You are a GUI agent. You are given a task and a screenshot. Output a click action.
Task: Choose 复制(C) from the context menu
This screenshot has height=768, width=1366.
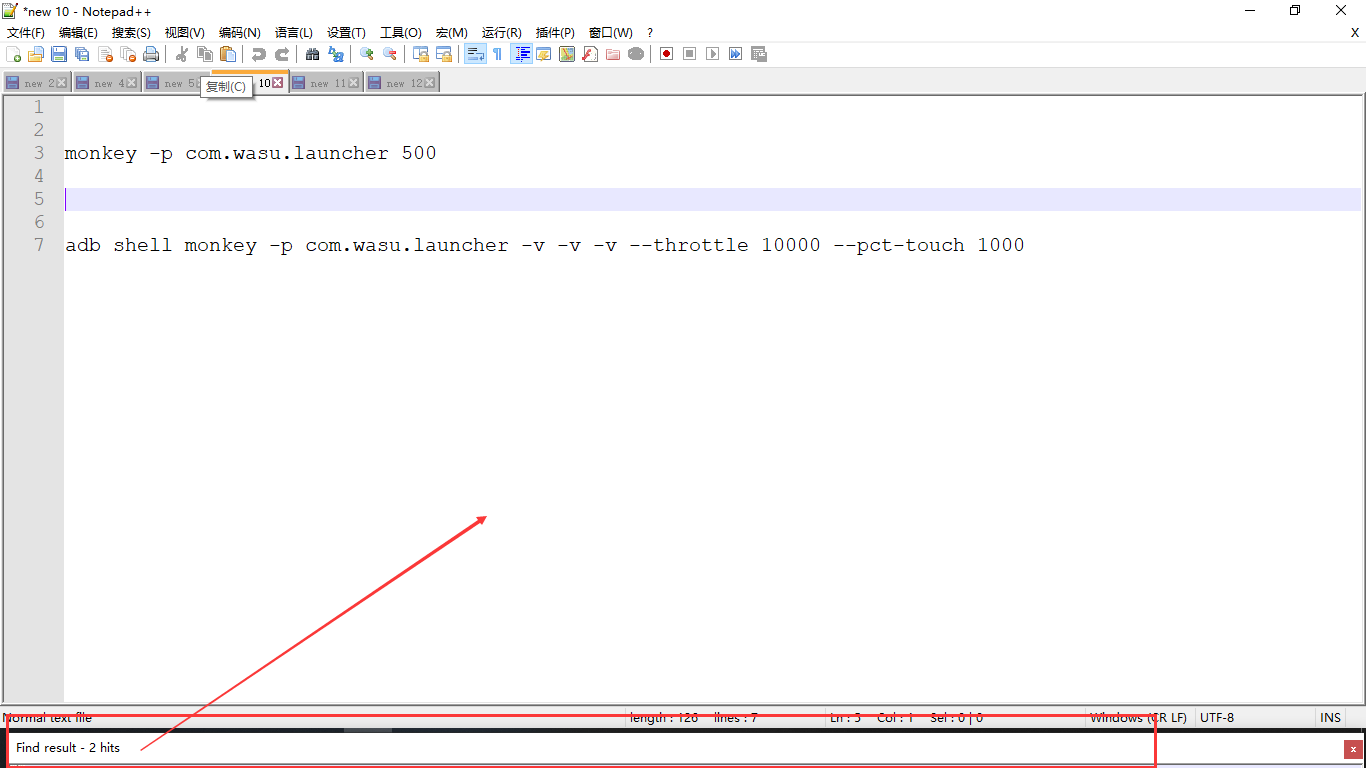(226, 86)
